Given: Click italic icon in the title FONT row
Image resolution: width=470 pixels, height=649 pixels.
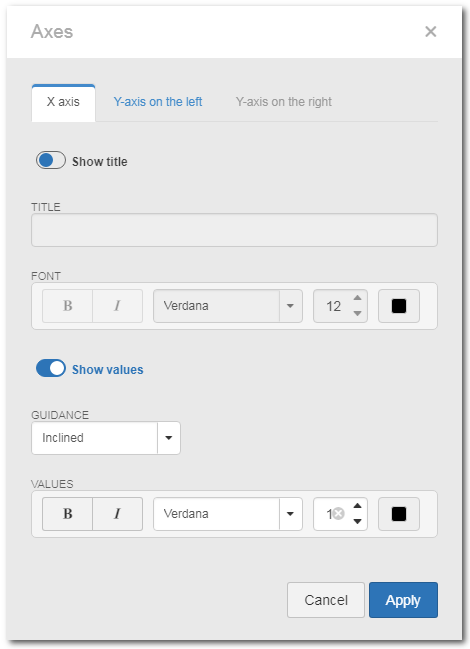Looking at the screenshot, I should (x=118, y=306).
